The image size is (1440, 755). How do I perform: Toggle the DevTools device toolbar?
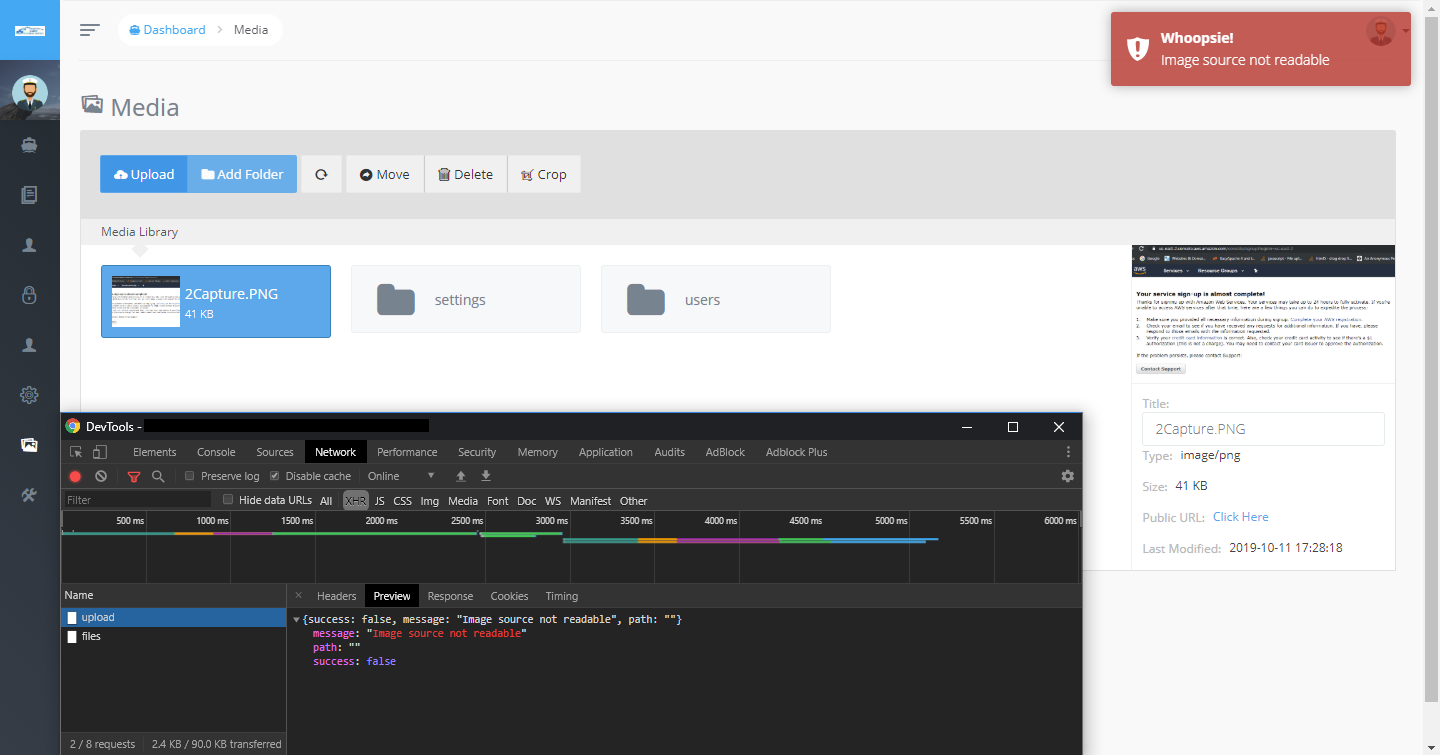[100, 452]
